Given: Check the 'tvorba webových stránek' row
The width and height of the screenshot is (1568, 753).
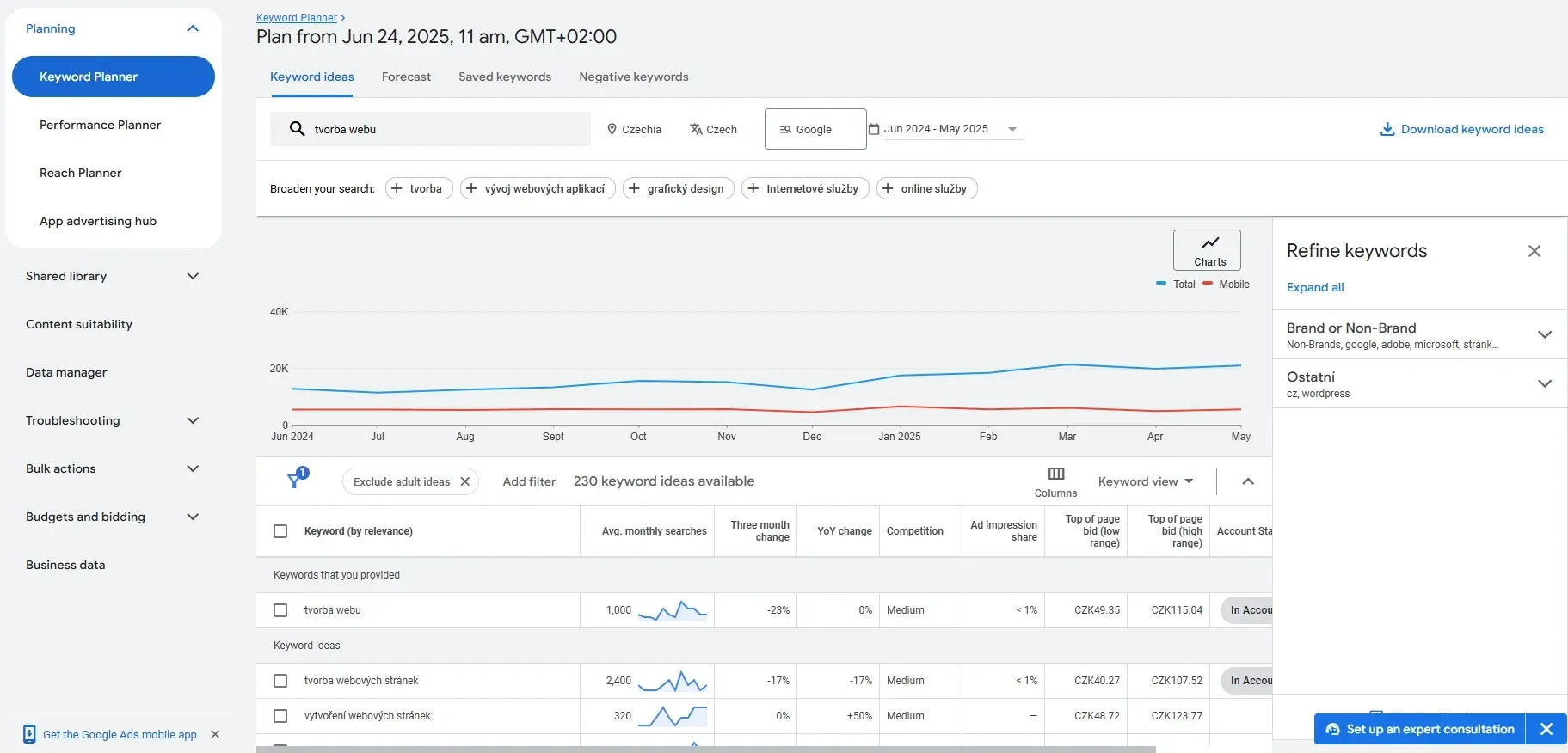Looking at the screenshot, I should pyautogui.click(x=280, y=681).
